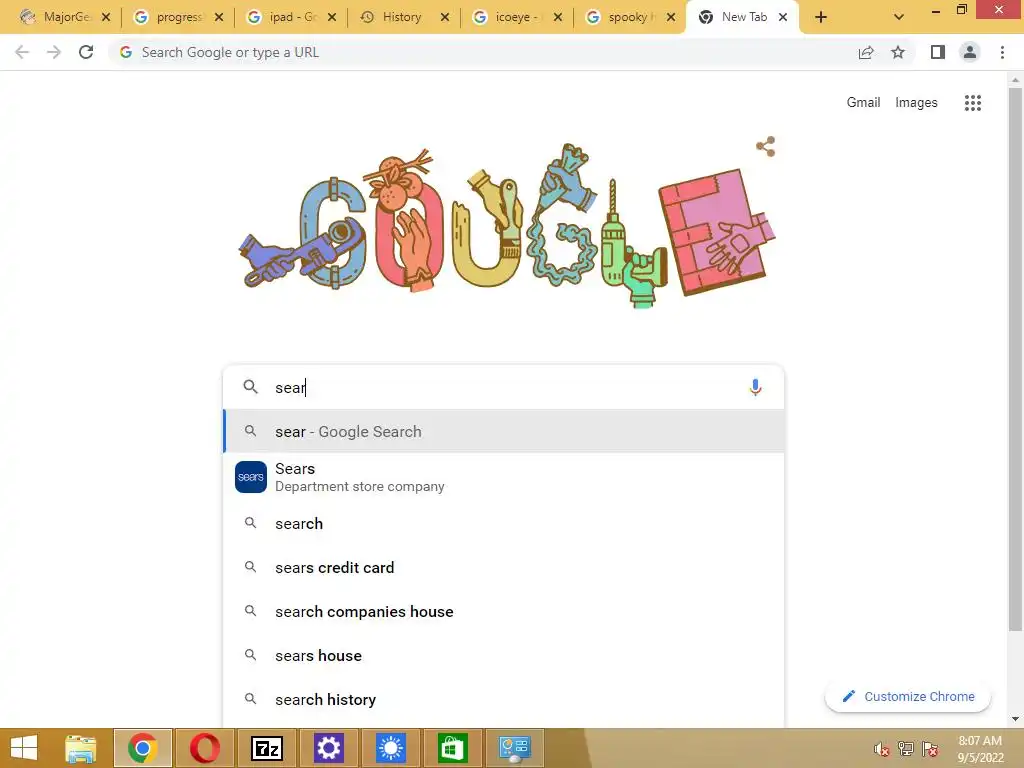This screenshot has width=1024, height=768.
Task: Click the page vertical scrollbar
Action: (x=1015, y=359)
